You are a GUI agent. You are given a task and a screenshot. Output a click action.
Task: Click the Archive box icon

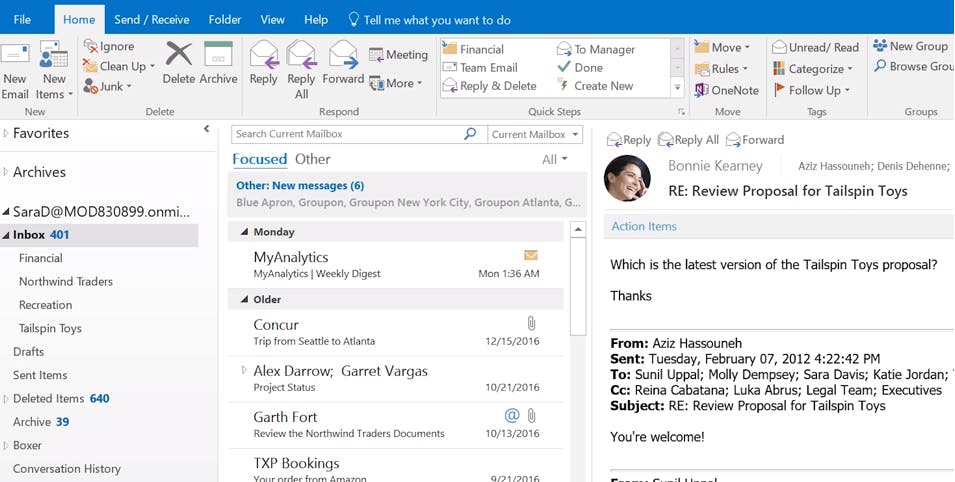pyautogui.click(x=218, y=54)
